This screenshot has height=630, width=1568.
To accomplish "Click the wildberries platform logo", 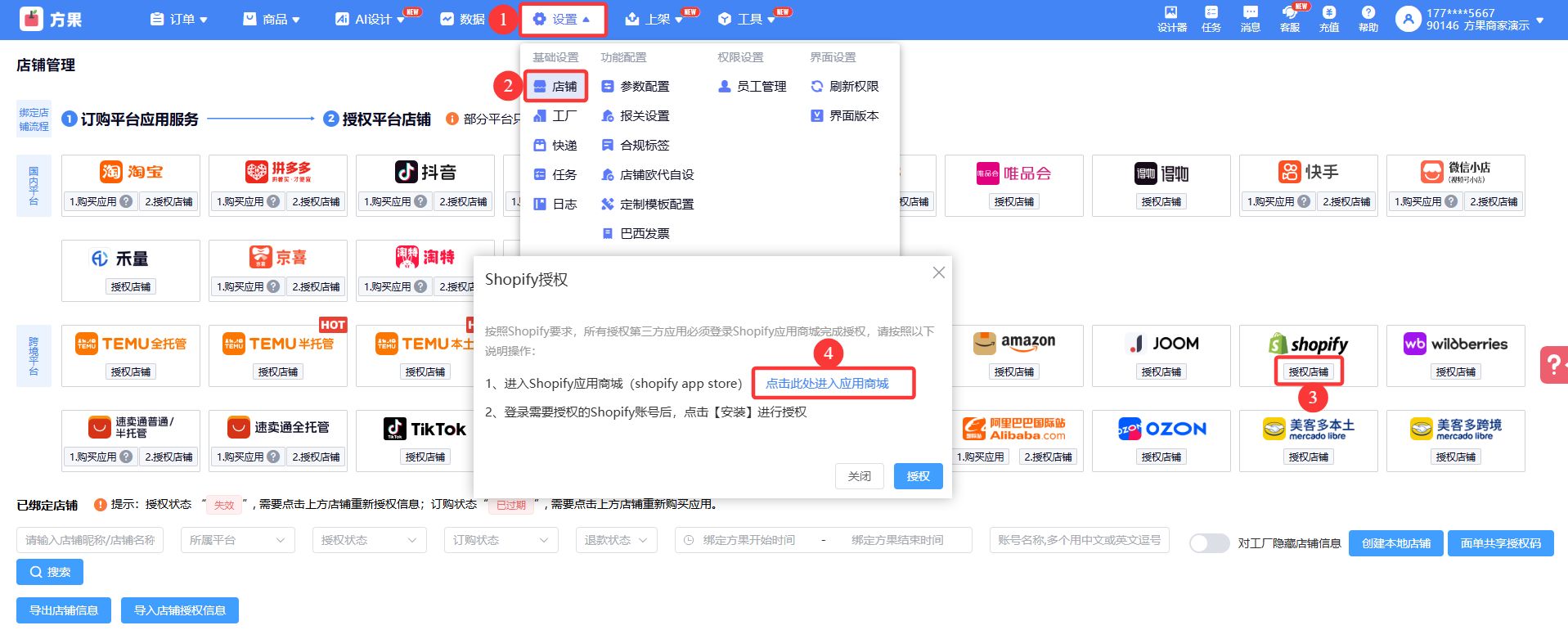I will point(1456,344).
